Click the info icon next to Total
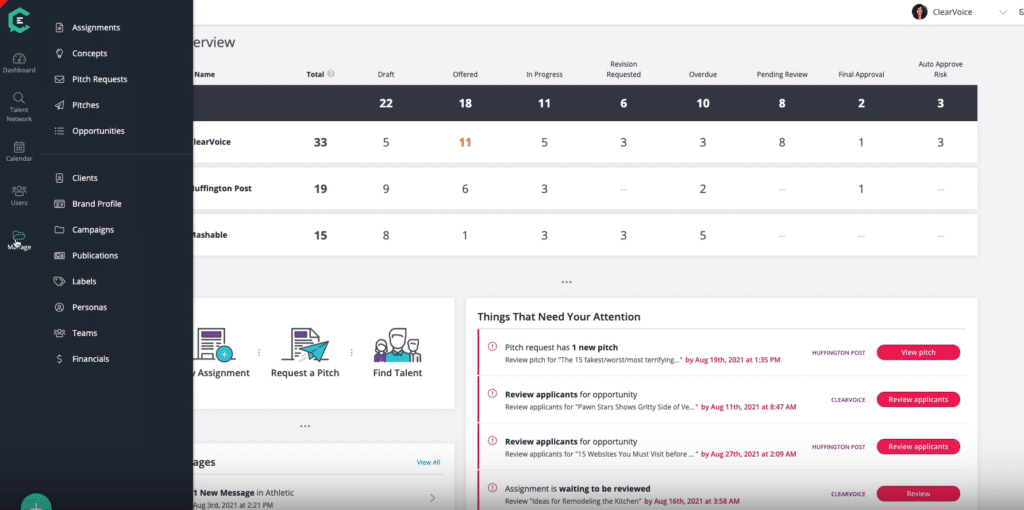 (331, 74)
